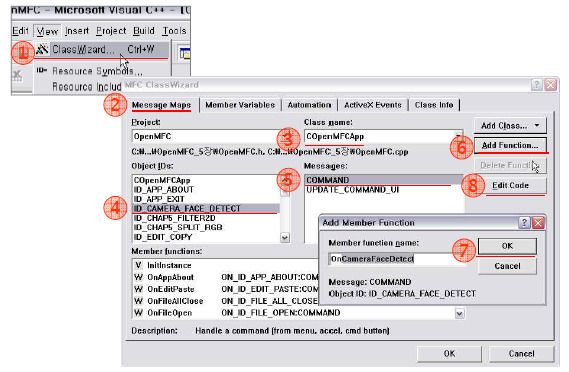Click Cancel in Add Member Function dialog

(507, 266)
